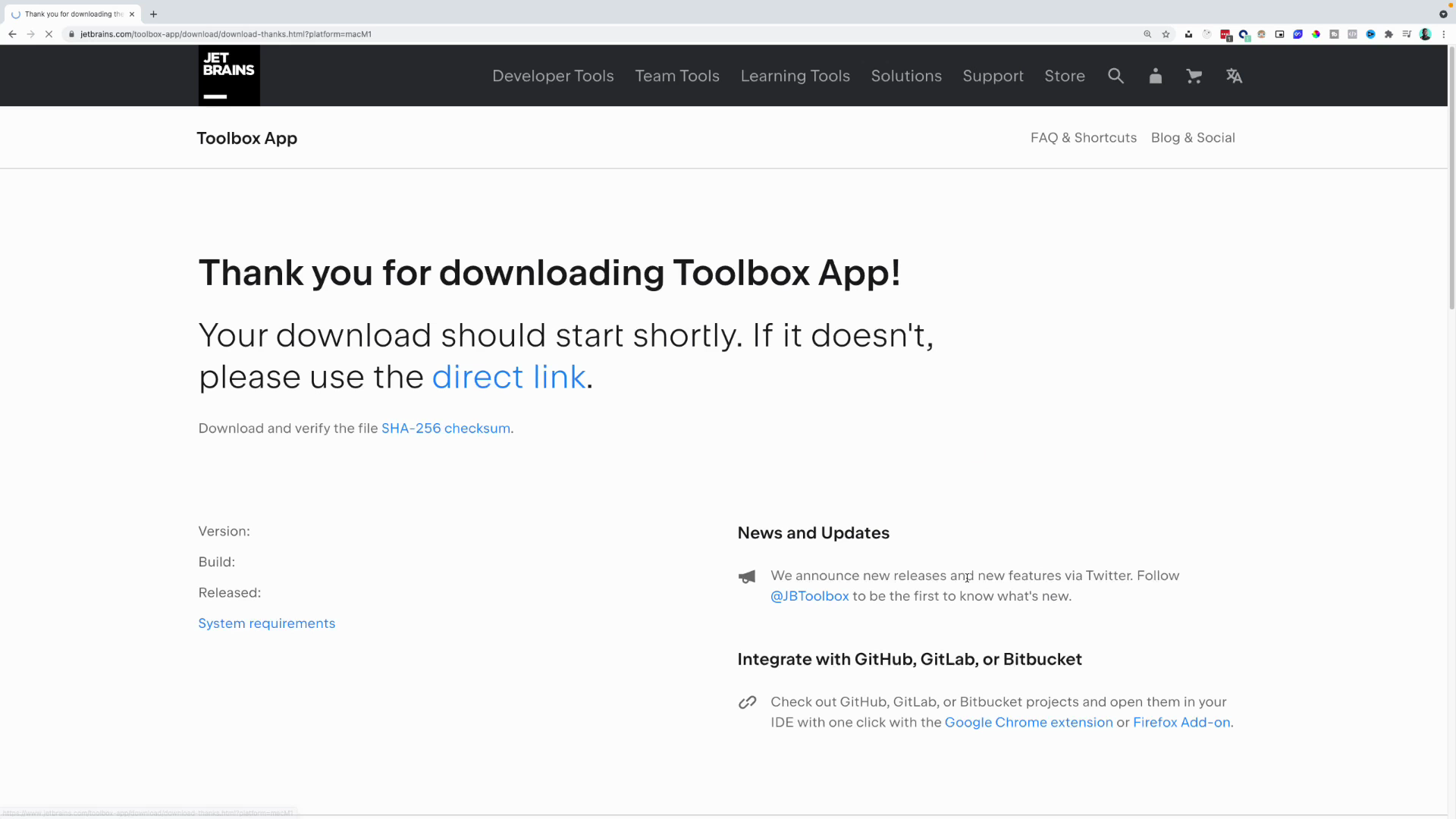The height and width of the screenshot is (819, 1456).
Task: Open a new browser tab
Action: click(154, 14)
